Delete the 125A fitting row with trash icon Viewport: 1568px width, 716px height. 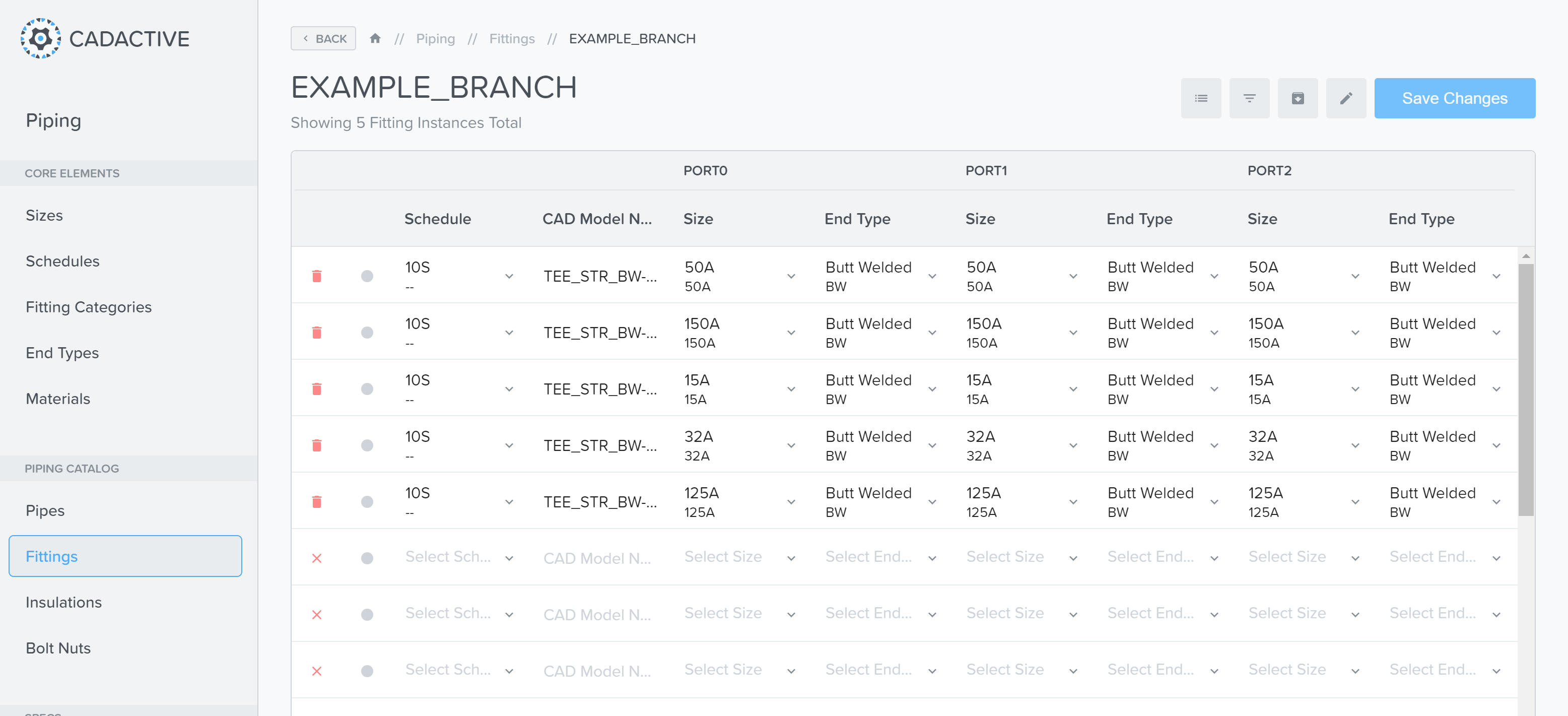pos(316,502)
